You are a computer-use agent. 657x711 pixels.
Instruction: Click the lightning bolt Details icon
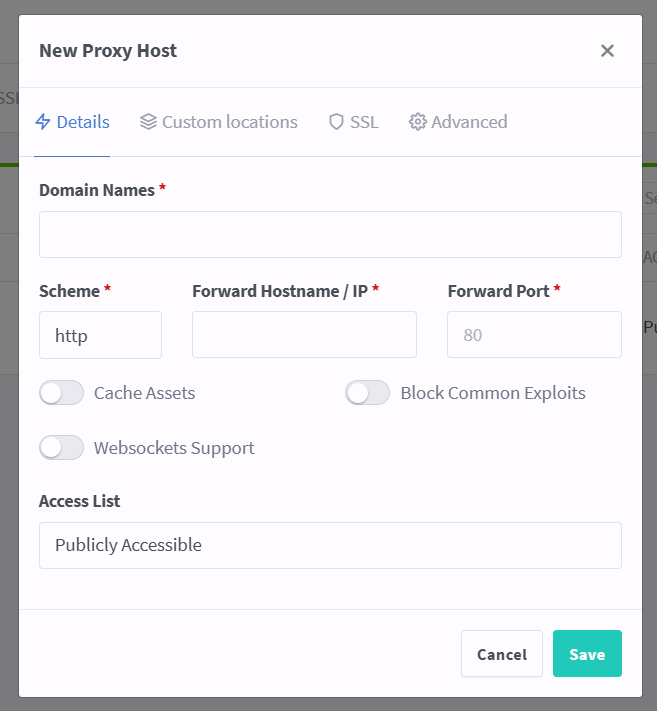coord(43,122)
